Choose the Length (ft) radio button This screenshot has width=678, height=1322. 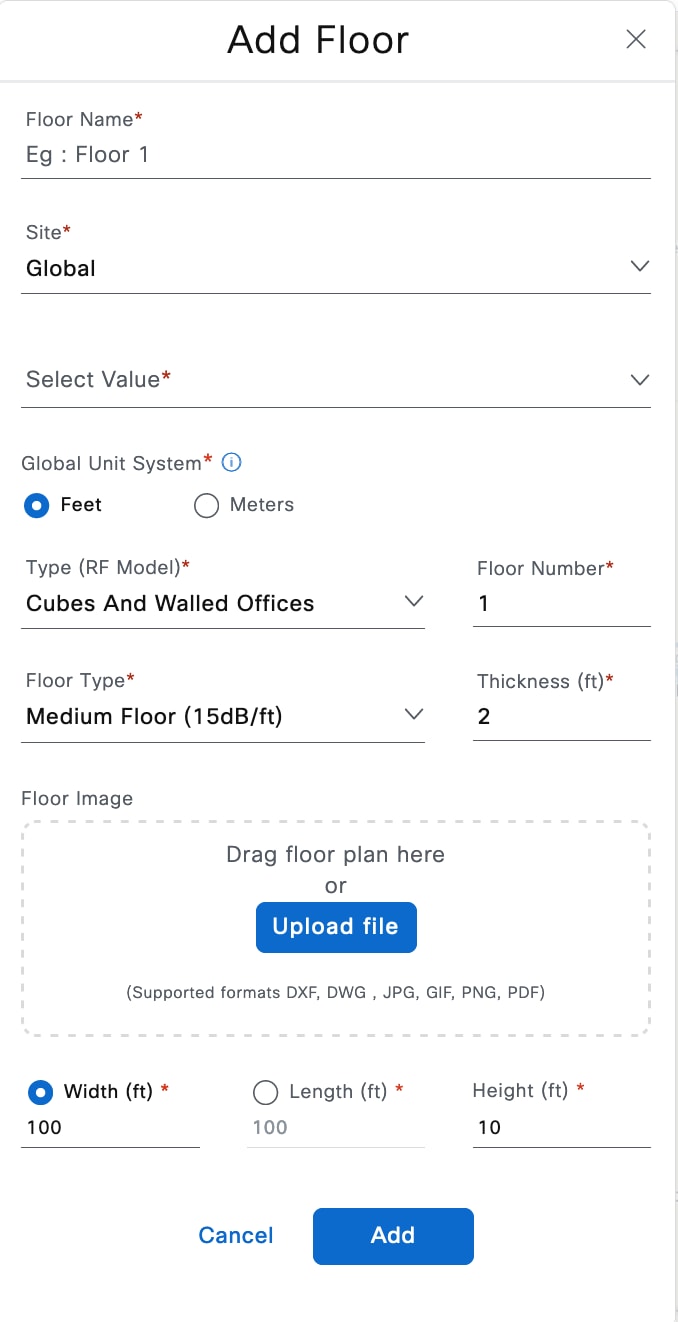pyautogui.click(x=265, y=1092)
